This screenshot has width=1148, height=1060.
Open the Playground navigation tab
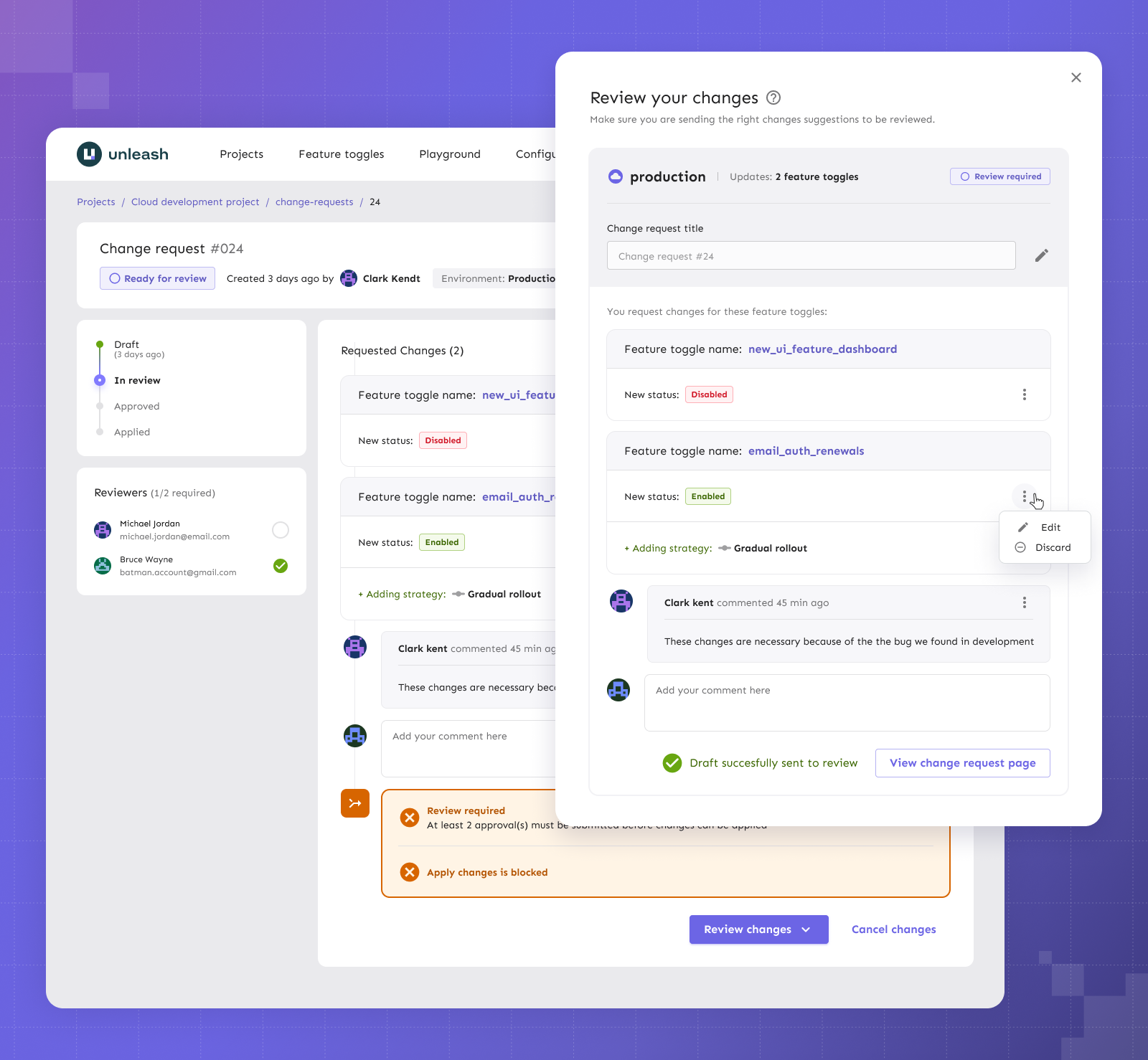pos(450,154)
